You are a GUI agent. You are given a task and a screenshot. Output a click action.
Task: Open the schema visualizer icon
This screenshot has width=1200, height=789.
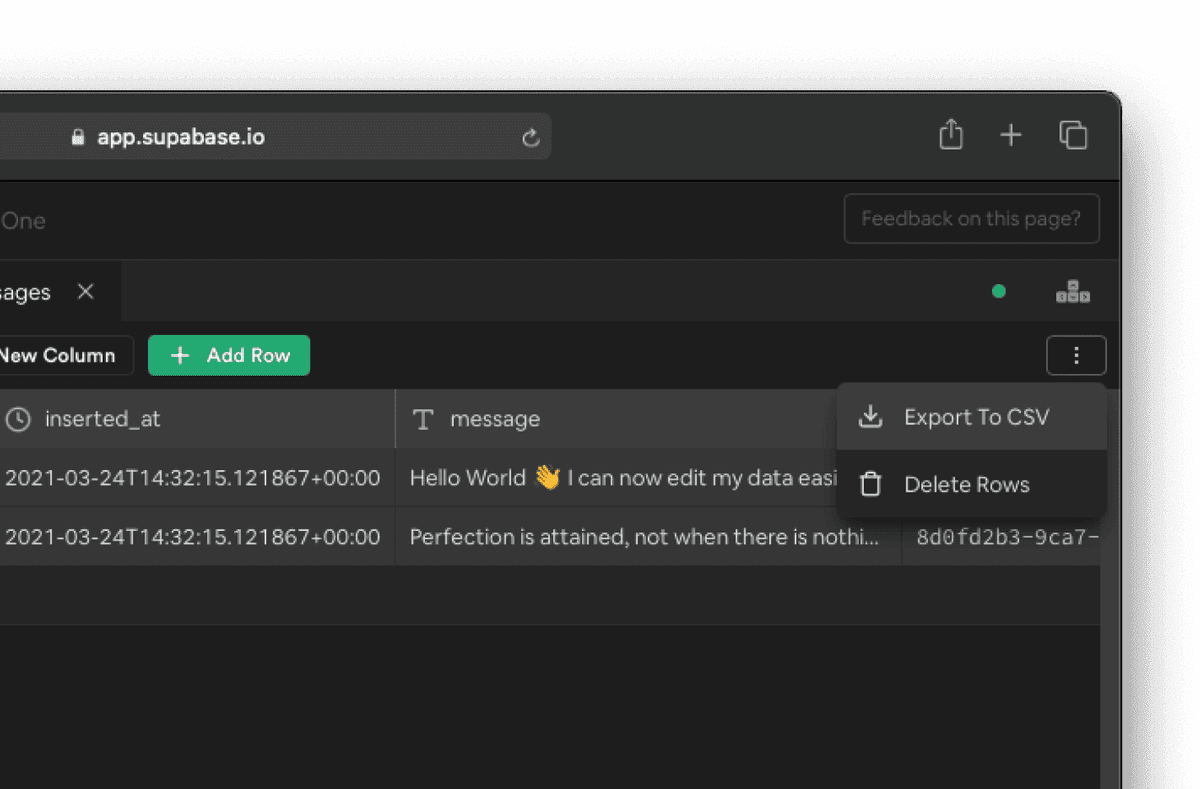(1073, 291)
